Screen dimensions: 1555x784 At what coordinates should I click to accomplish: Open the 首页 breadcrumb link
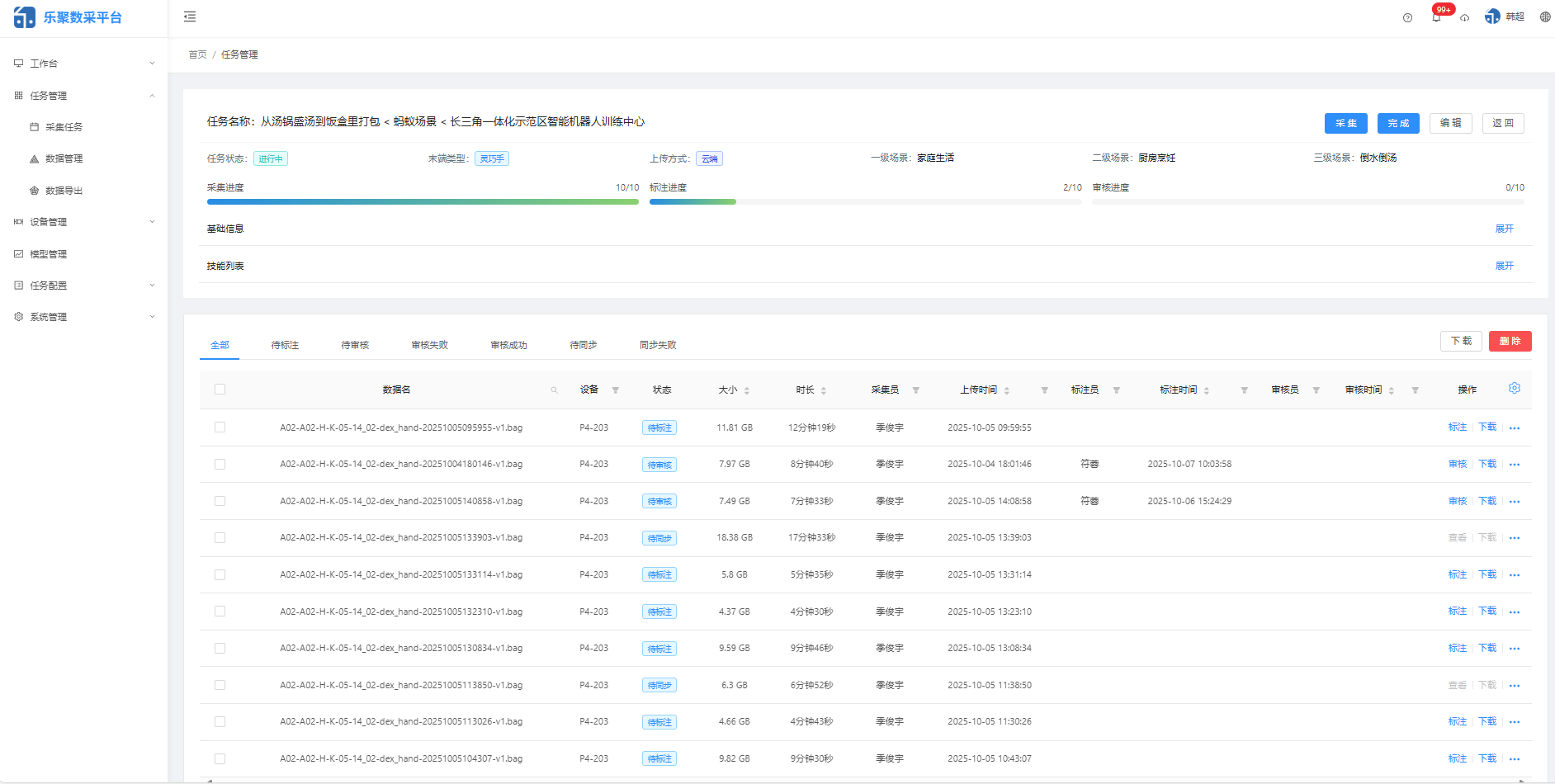coord(197,54)
